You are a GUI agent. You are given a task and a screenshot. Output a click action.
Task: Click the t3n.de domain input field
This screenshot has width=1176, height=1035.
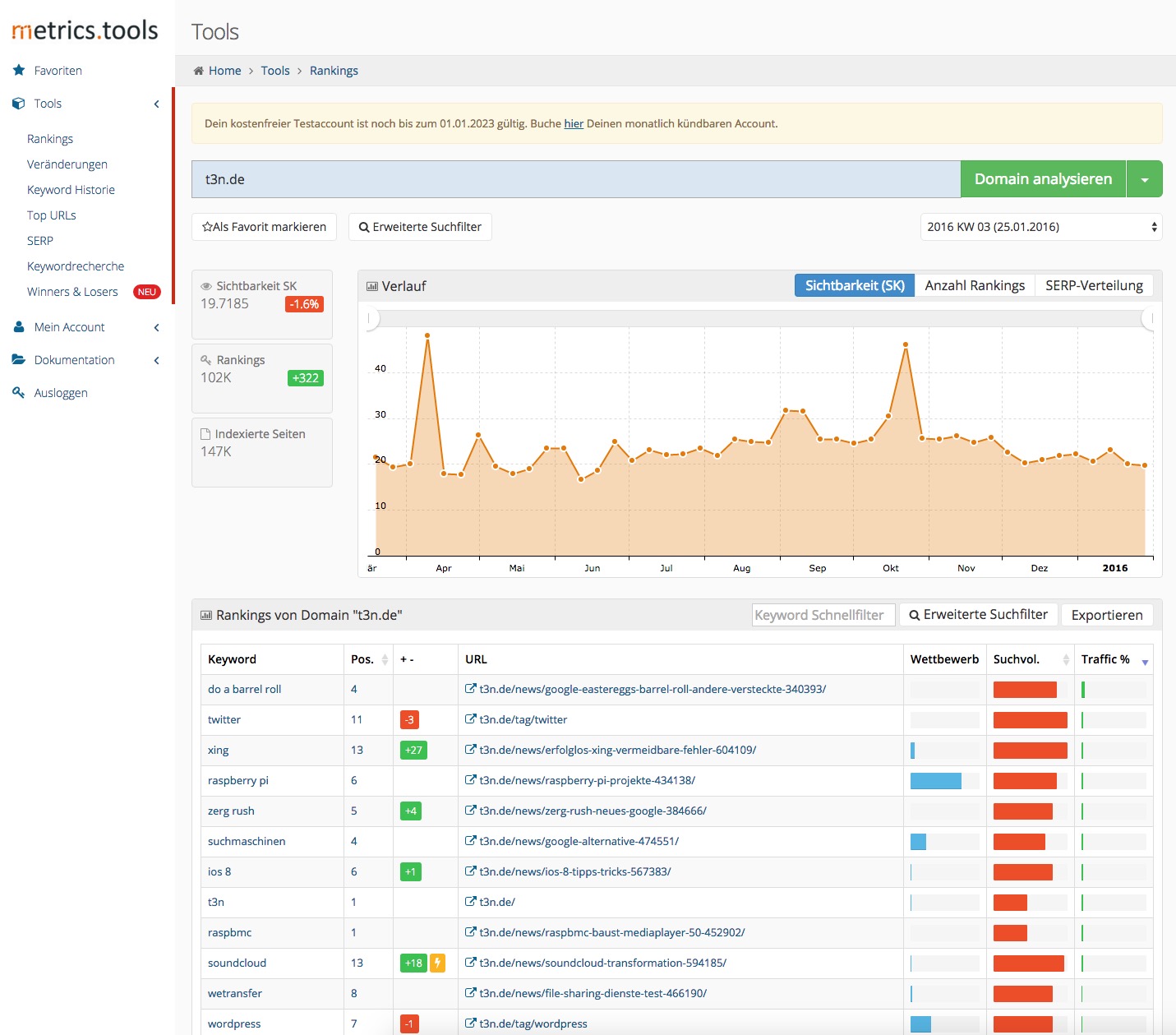pyautogui.click(x=576, y=179)
